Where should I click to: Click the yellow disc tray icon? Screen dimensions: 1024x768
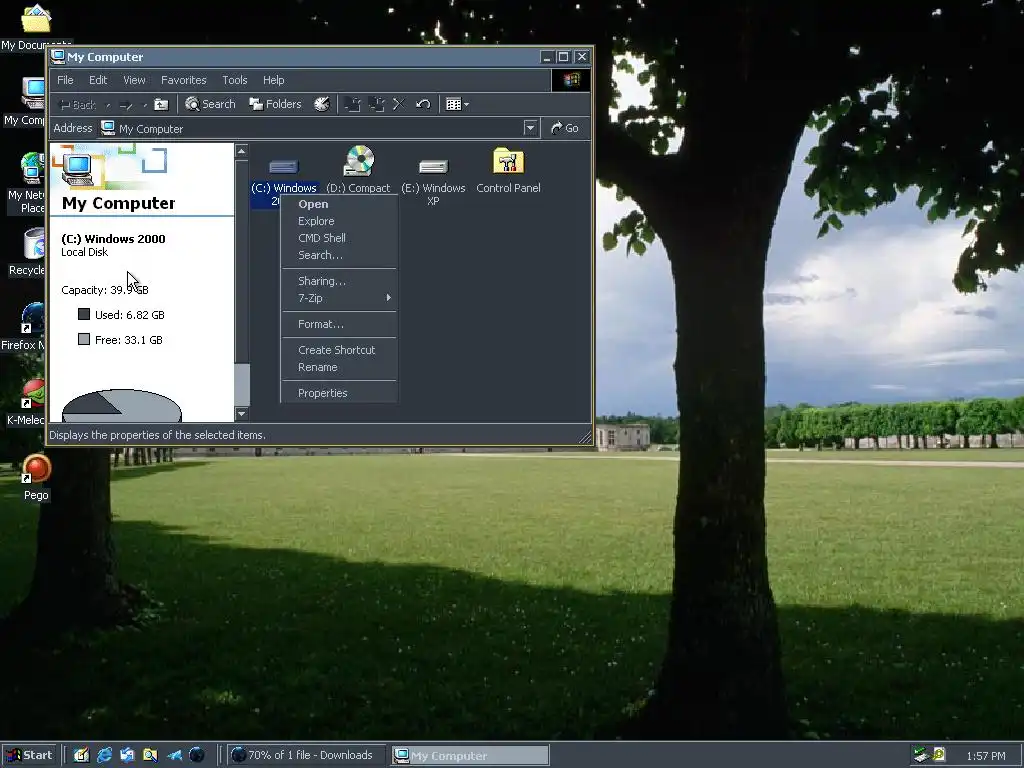939,754
